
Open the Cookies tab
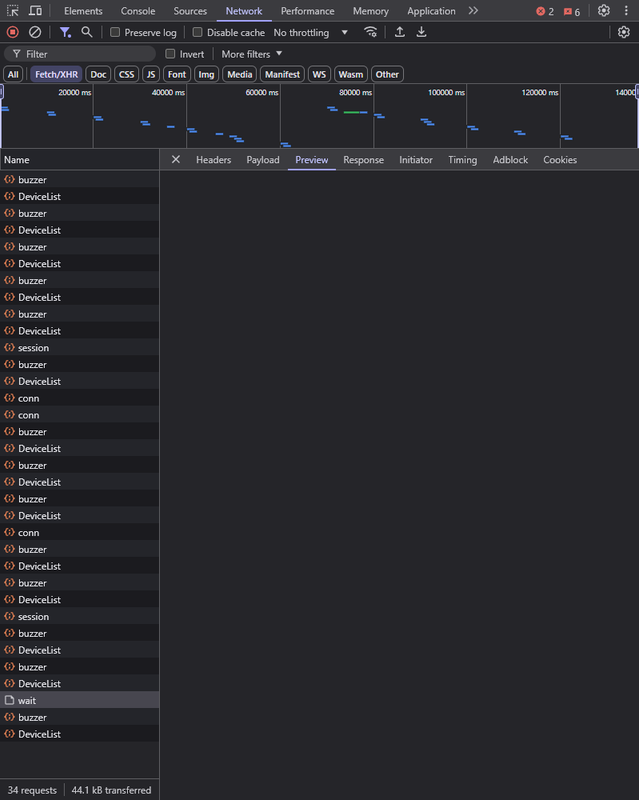pos(560,160)
